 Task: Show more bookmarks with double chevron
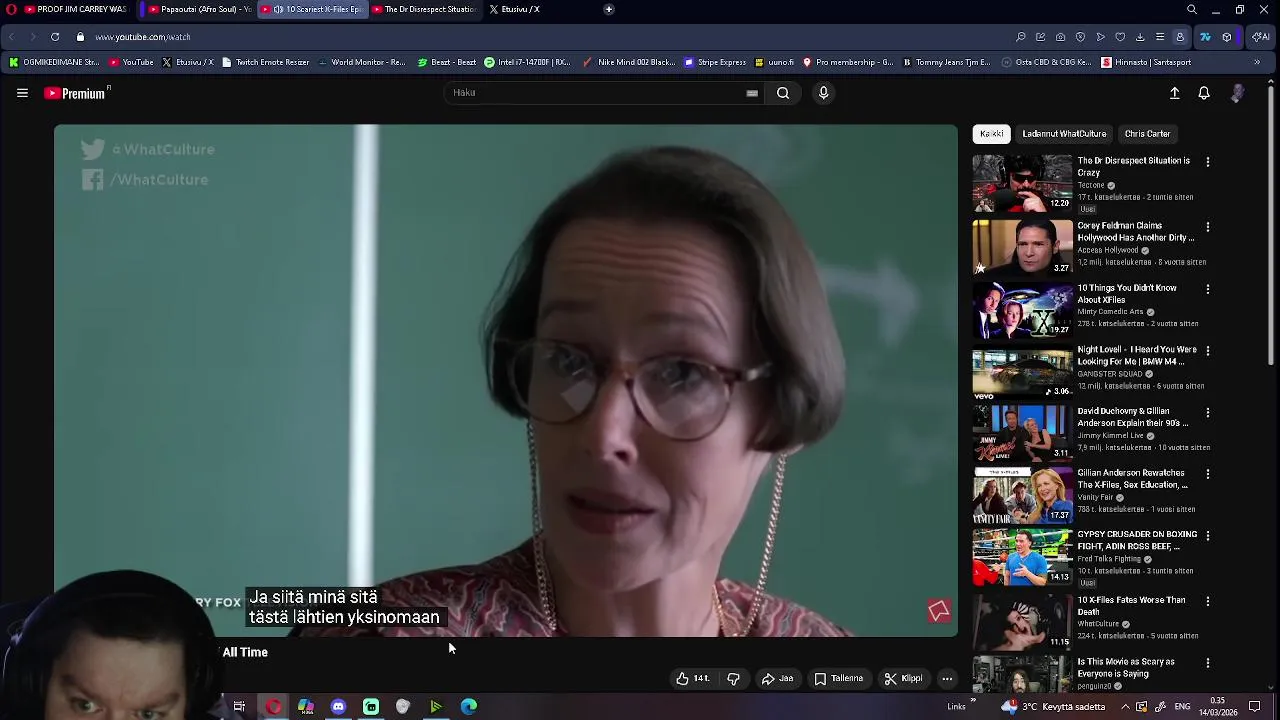(x=1257, y=62)
